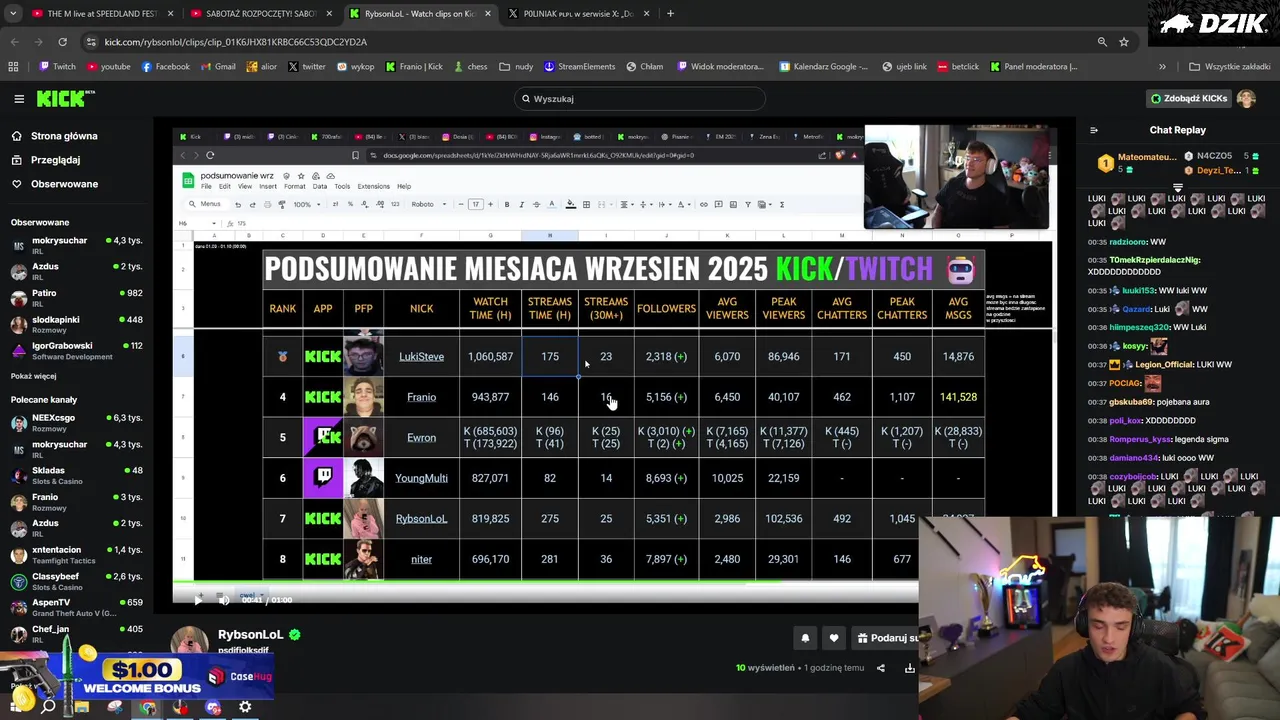This screenshot has height=720, width=1280.
Task: Open the Classybeef recommended channel
Action: 77,581
